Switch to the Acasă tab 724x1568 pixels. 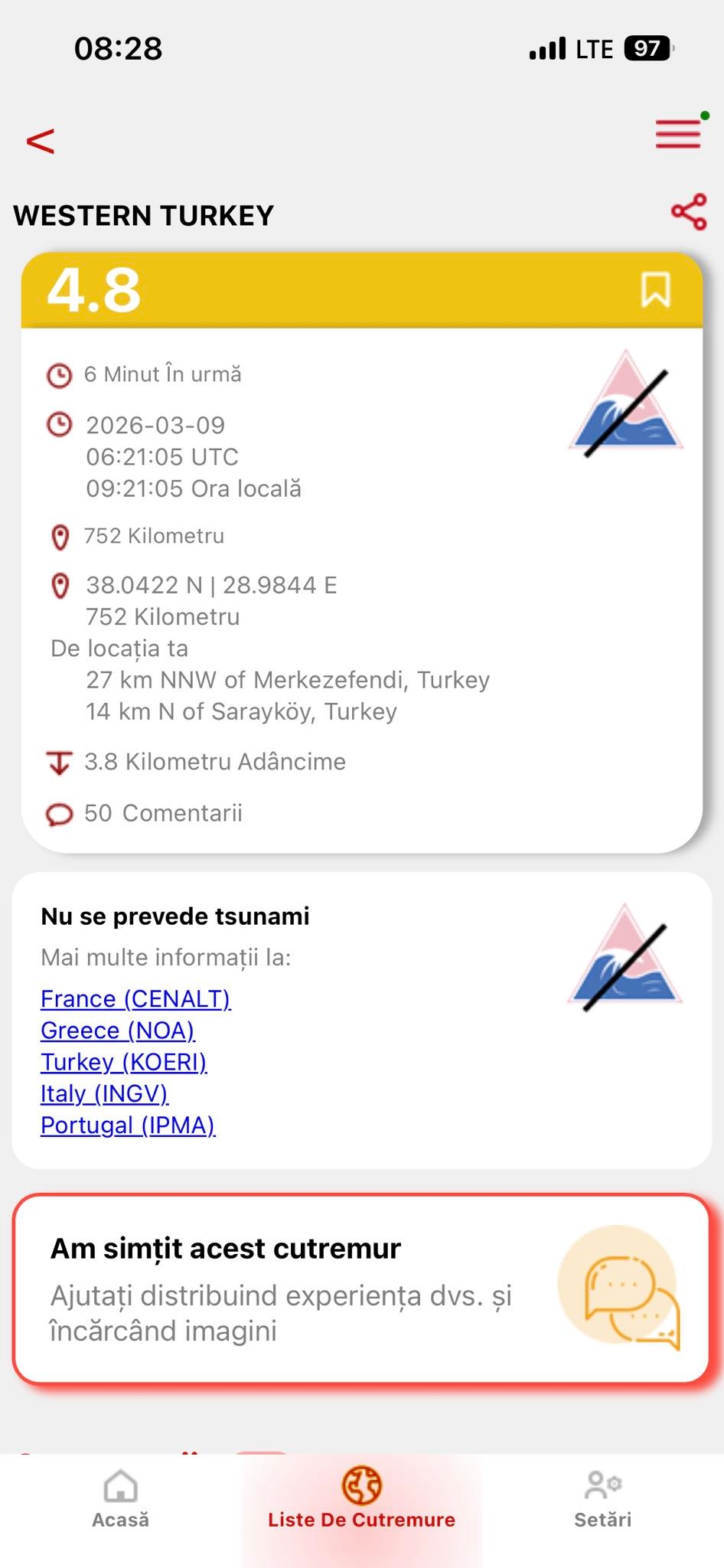[x=120, y=1499]
